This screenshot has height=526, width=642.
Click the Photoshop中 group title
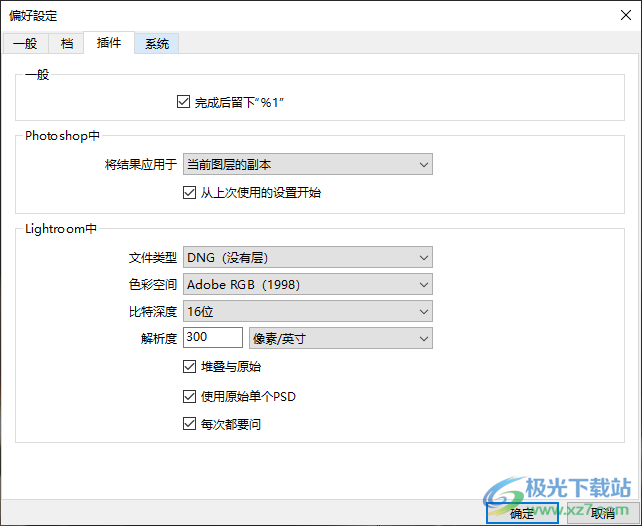pyautogui.click(x=62, y=135)
